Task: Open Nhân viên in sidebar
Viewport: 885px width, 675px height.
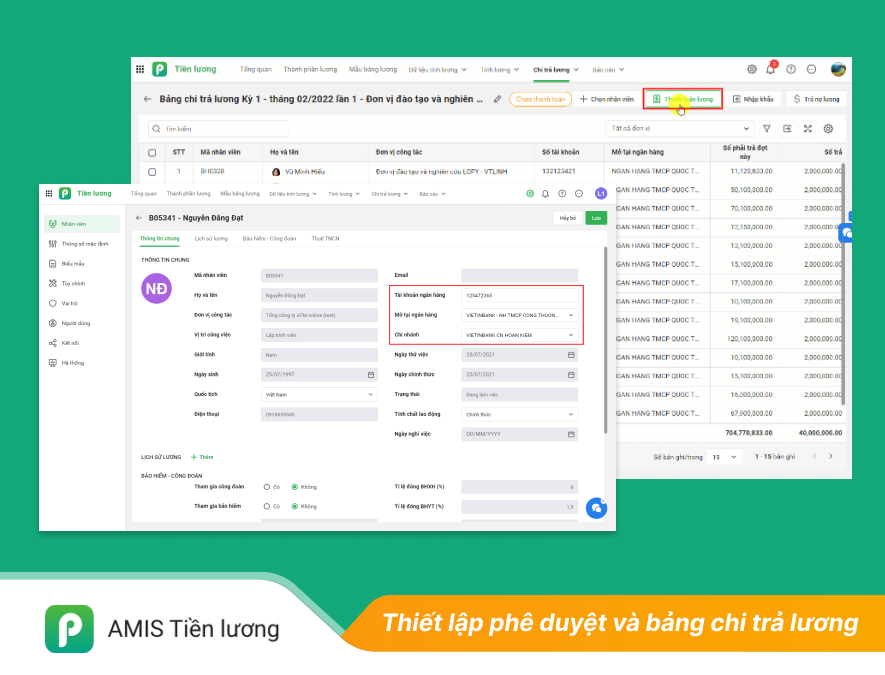Action: (x=82, y=224)
